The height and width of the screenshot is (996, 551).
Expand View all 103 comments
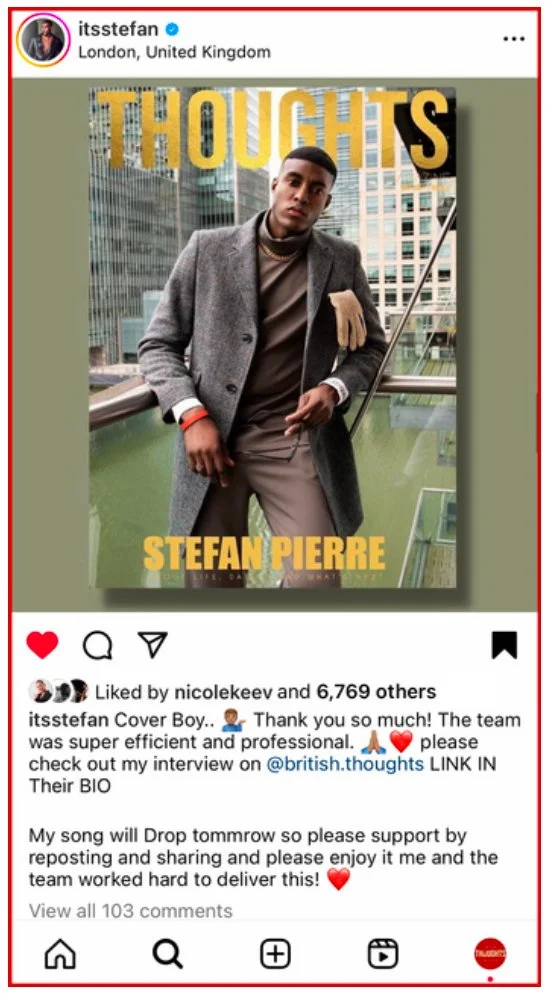coord(130,911)
